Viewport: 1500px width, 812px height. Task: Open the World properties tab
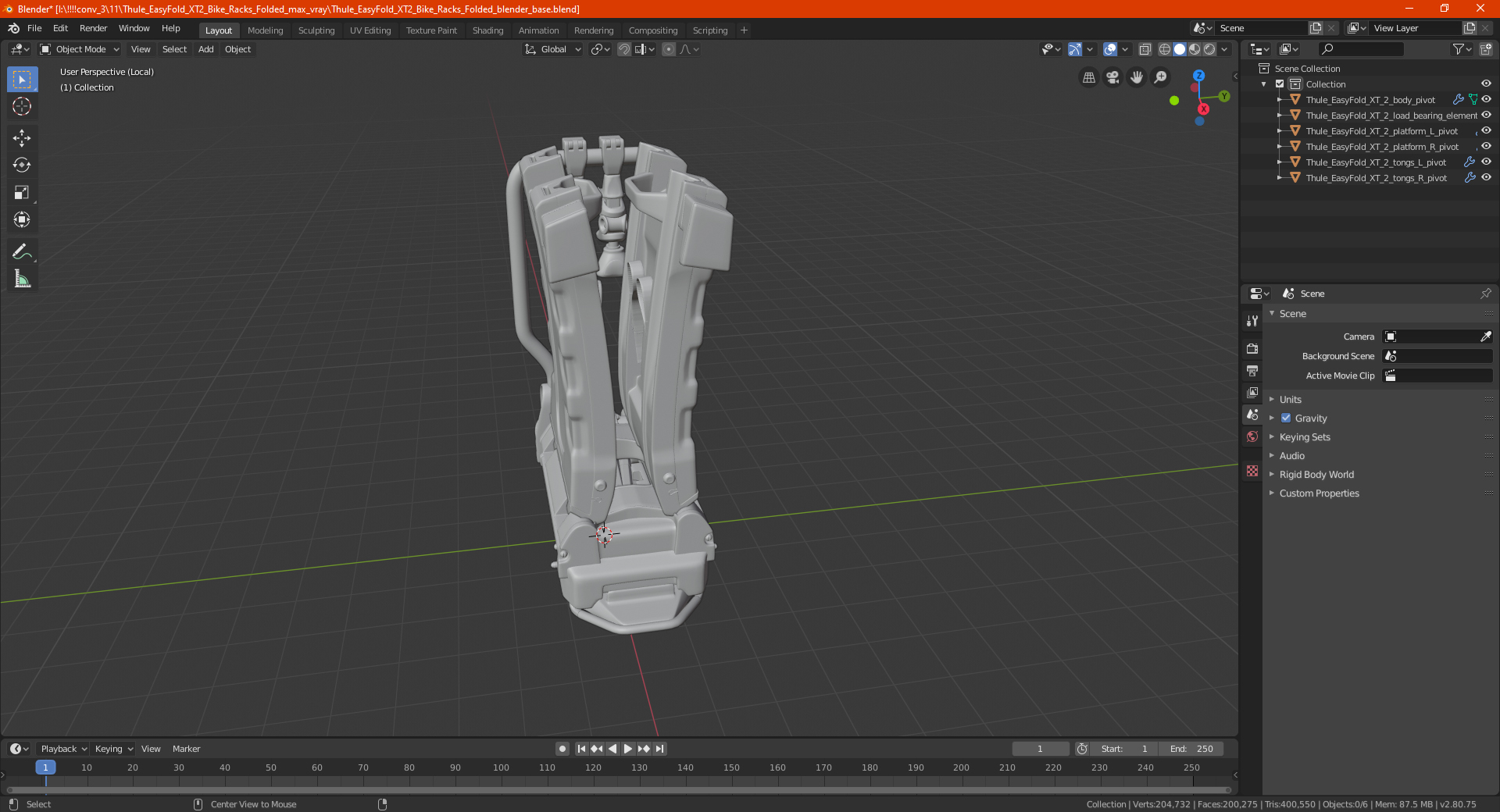coord(1252,436)
